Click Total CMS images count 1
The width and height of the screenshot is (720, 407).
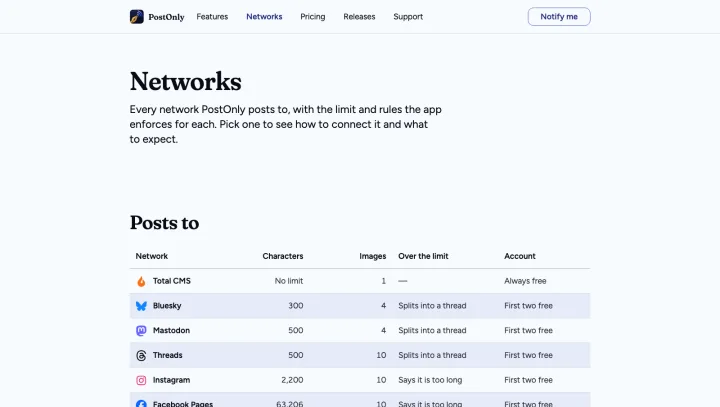[383, 281]
